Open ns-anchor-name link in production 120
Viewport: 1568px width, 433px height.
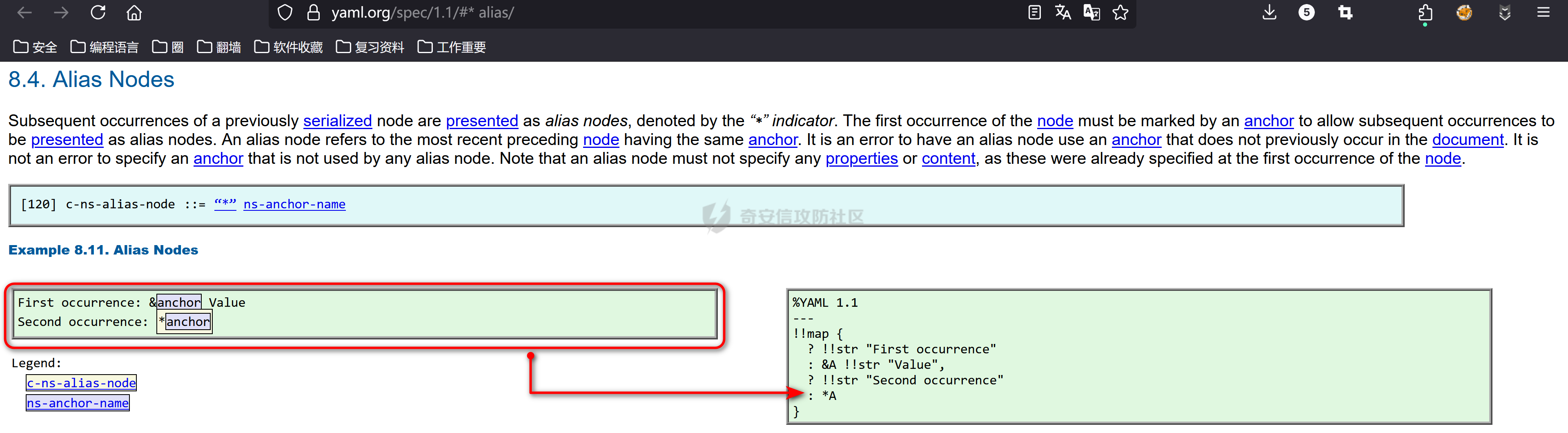click(294, 204)
